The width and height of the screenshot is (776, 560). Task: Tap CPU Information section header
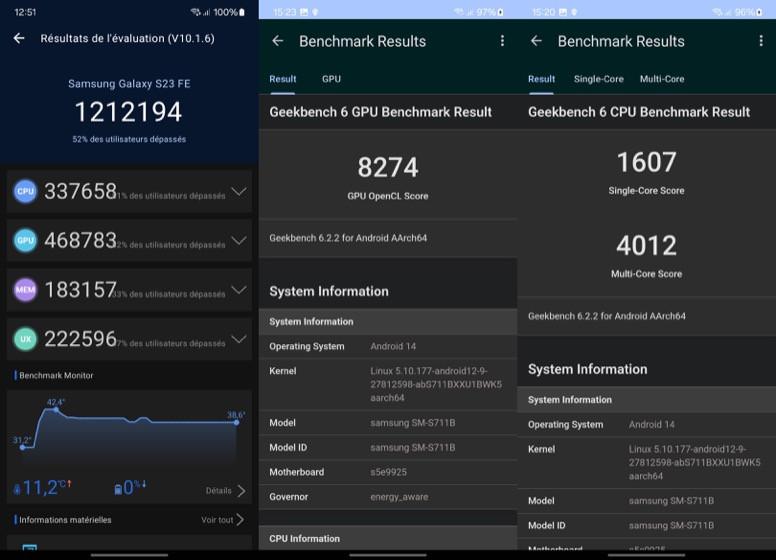tap(388, 539)
